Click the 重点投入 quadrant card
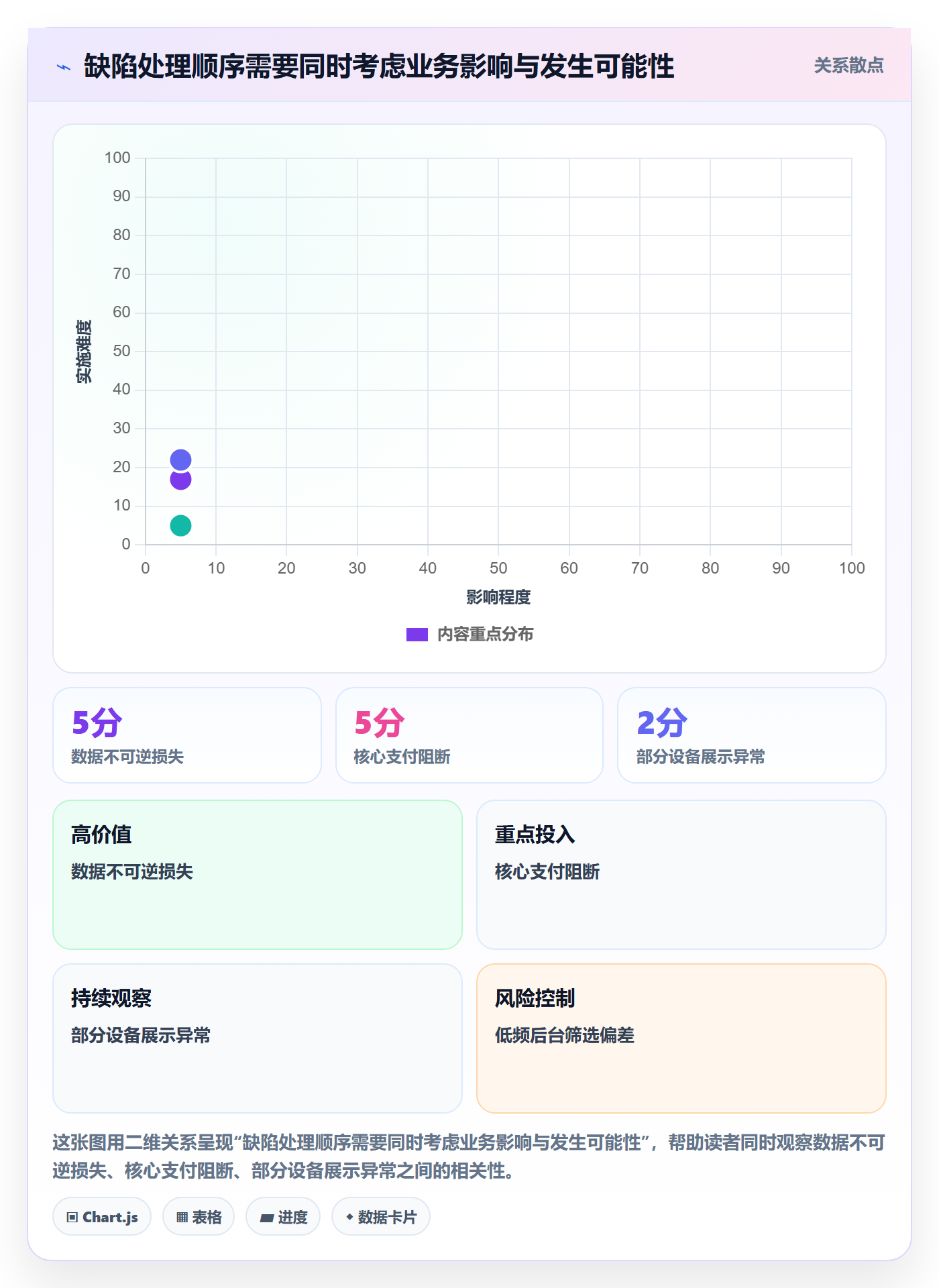Image resolution: width=939 pixels, height=1288 pixels. click(681, 875)
